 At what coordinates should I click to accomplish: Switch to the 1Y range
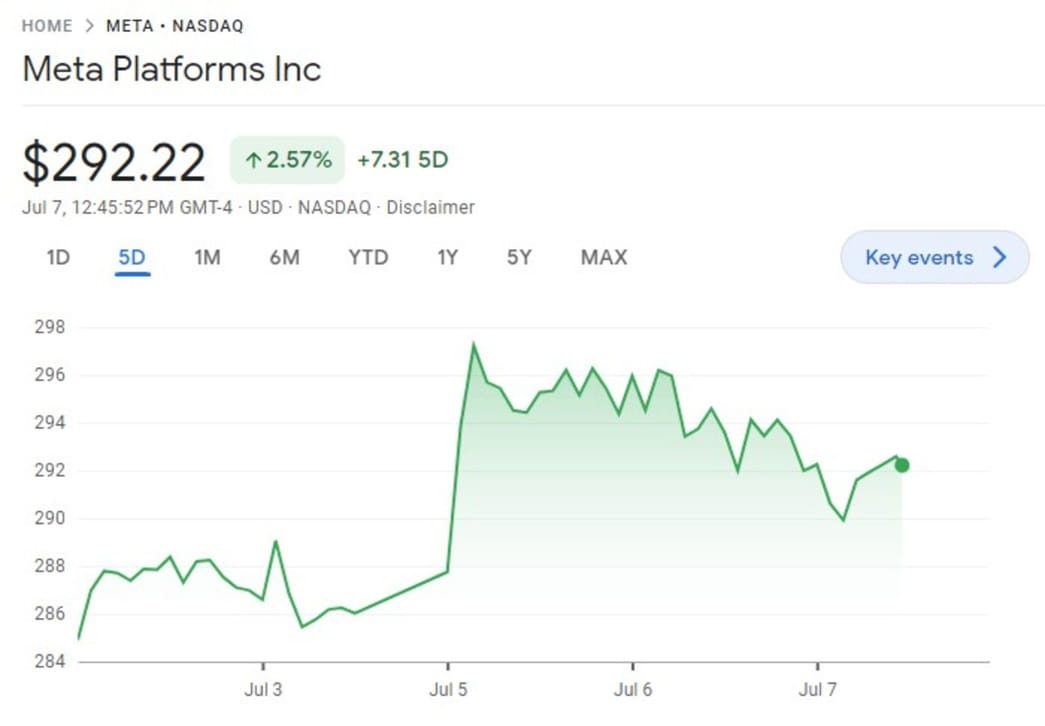(447, 258)
